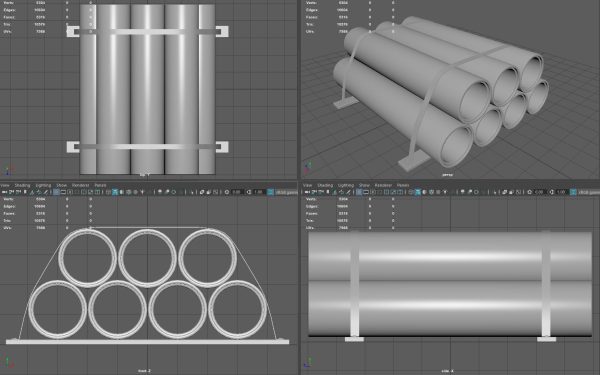Toggle Grid display in front view toolbar

coord(56,192)
